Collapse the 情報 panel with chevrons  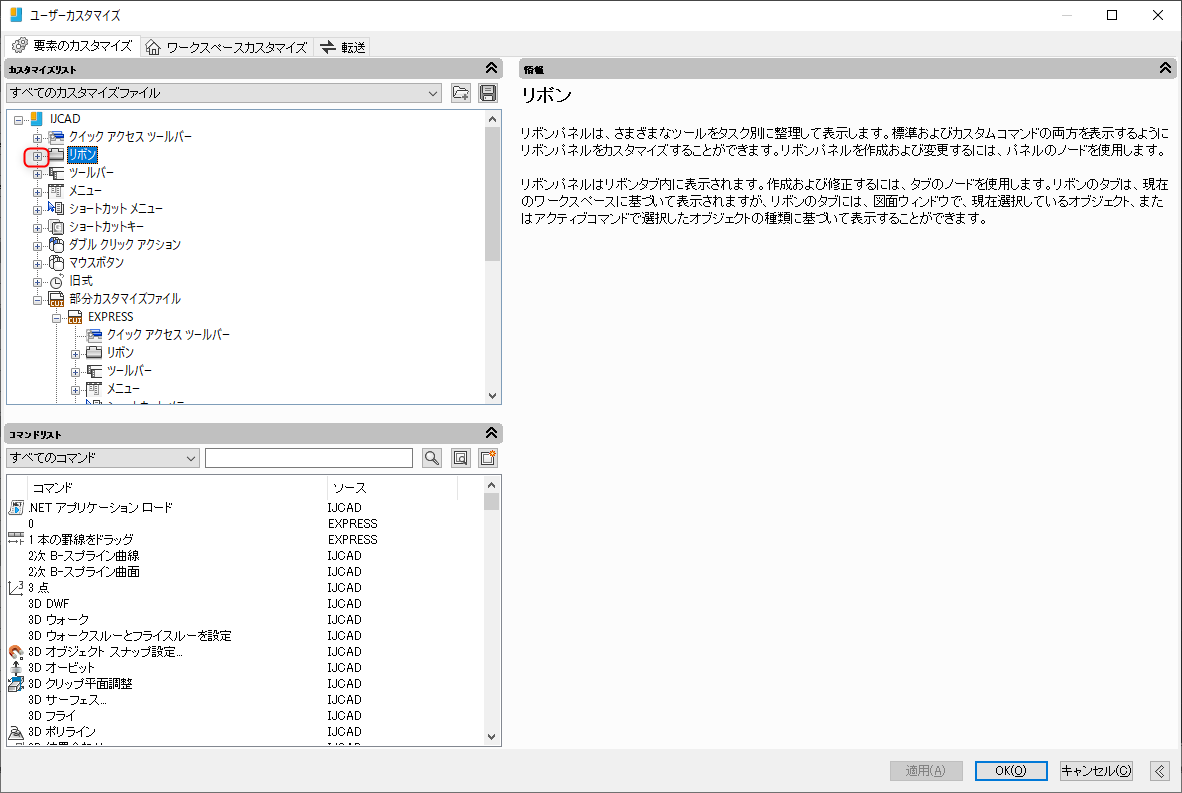click(1165, 69)
